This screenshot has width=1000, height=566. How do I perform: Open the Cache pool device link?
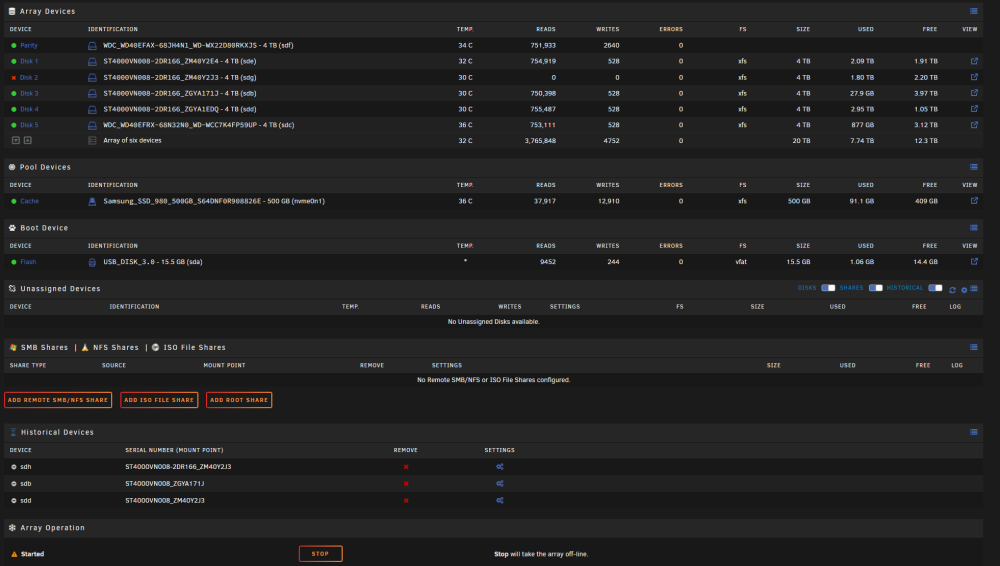tap(29, 202)
